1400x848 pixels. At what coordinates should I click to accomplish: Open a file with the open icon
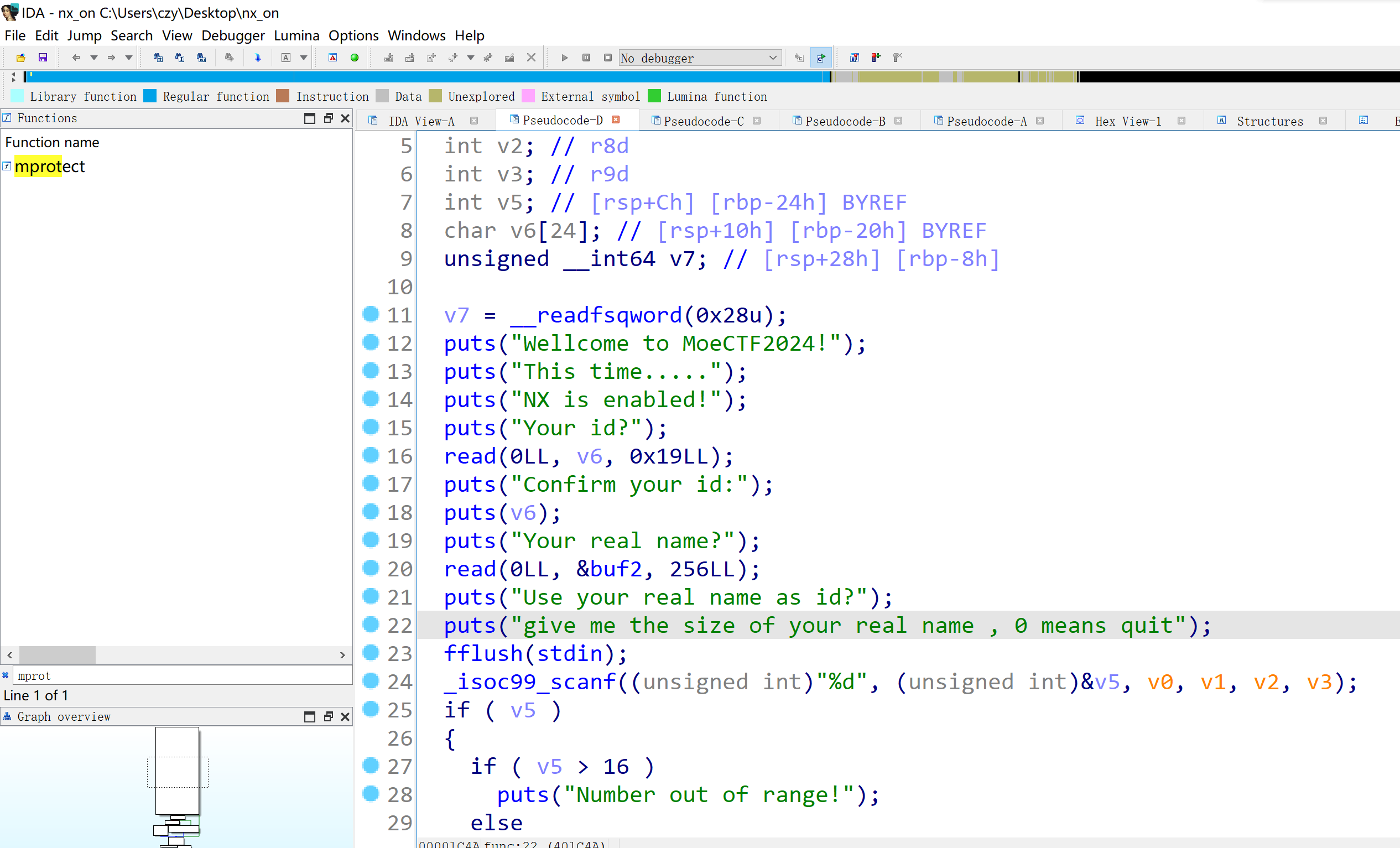pos(21,58)
